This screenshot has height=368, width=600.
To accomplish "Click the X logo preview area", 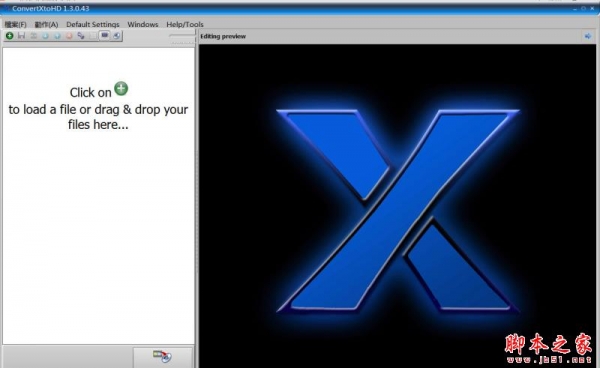I will pyautogui.click(x=397, y=206).
